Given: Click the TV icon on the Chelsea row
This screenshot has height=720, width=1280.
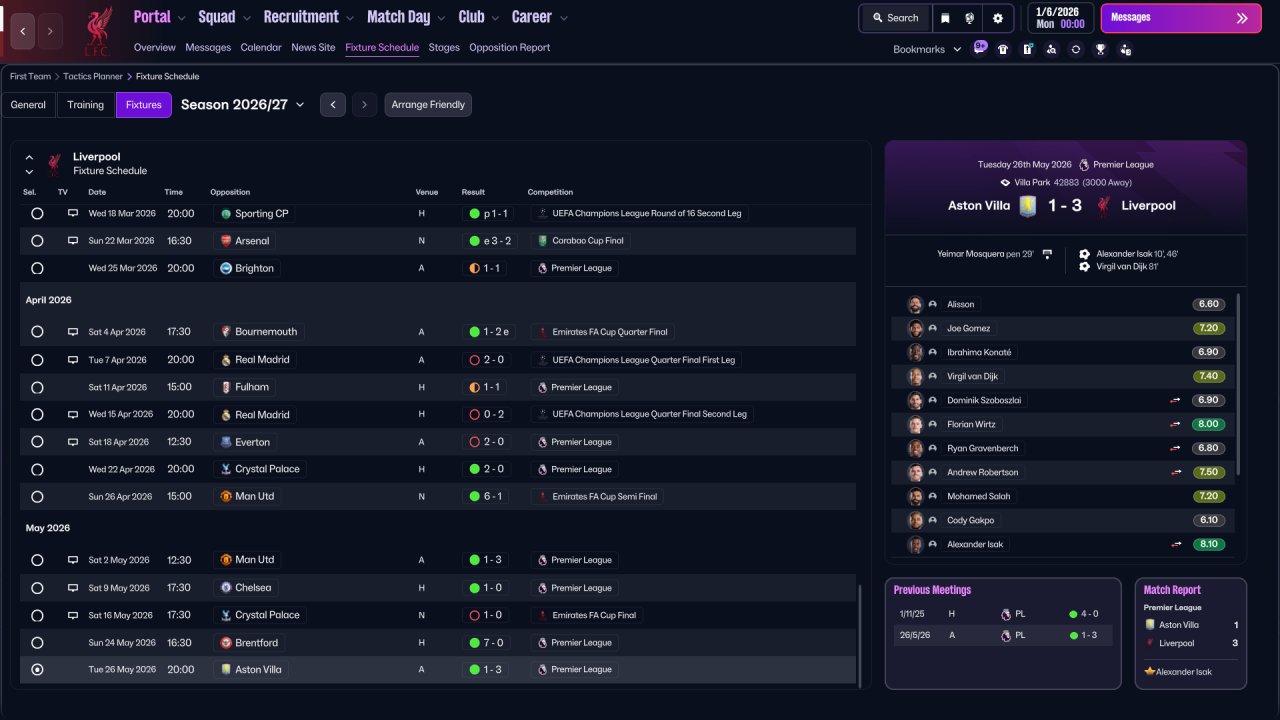Looking at the screenshot, I should point(73,588).
